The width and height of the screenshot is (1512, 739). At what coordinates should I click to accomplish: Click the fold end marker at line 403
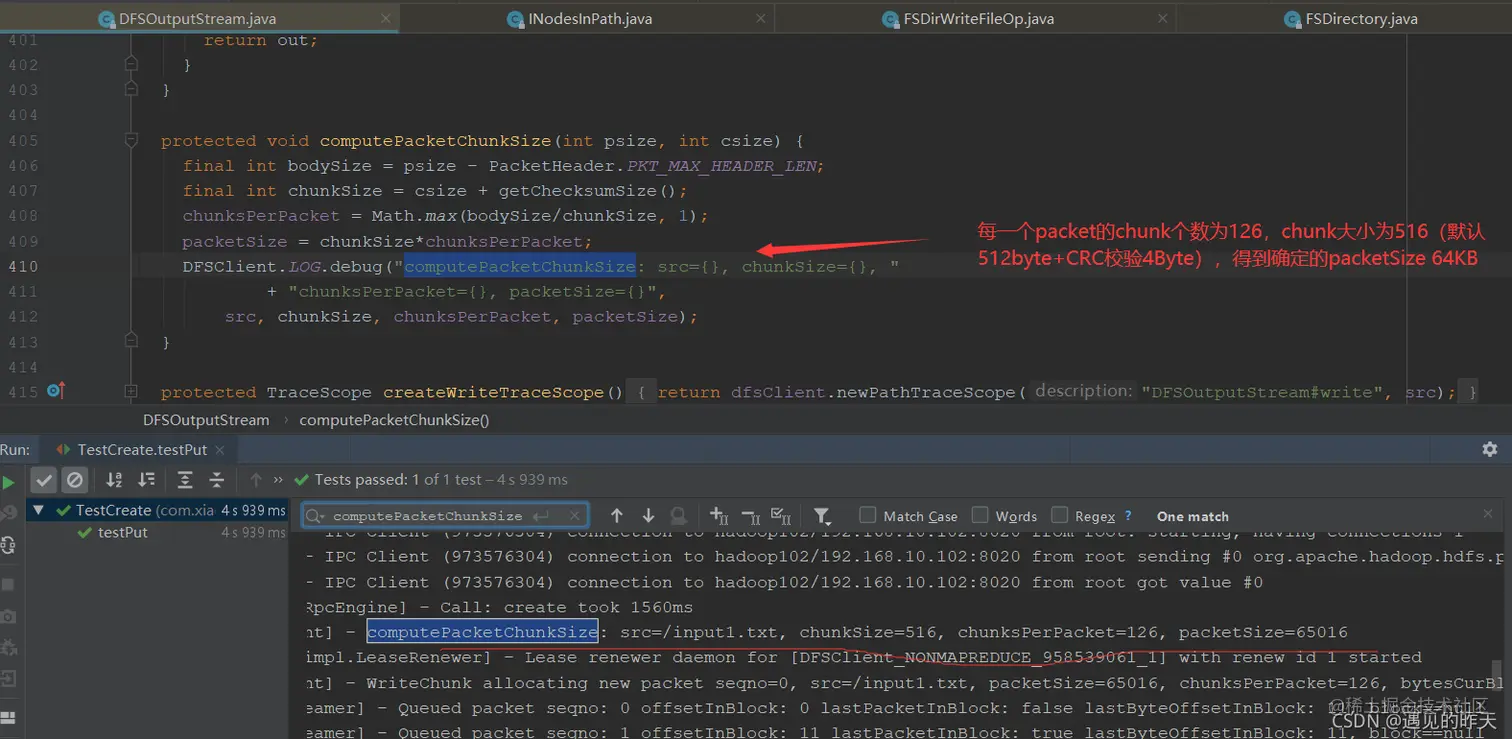(131, 90)
